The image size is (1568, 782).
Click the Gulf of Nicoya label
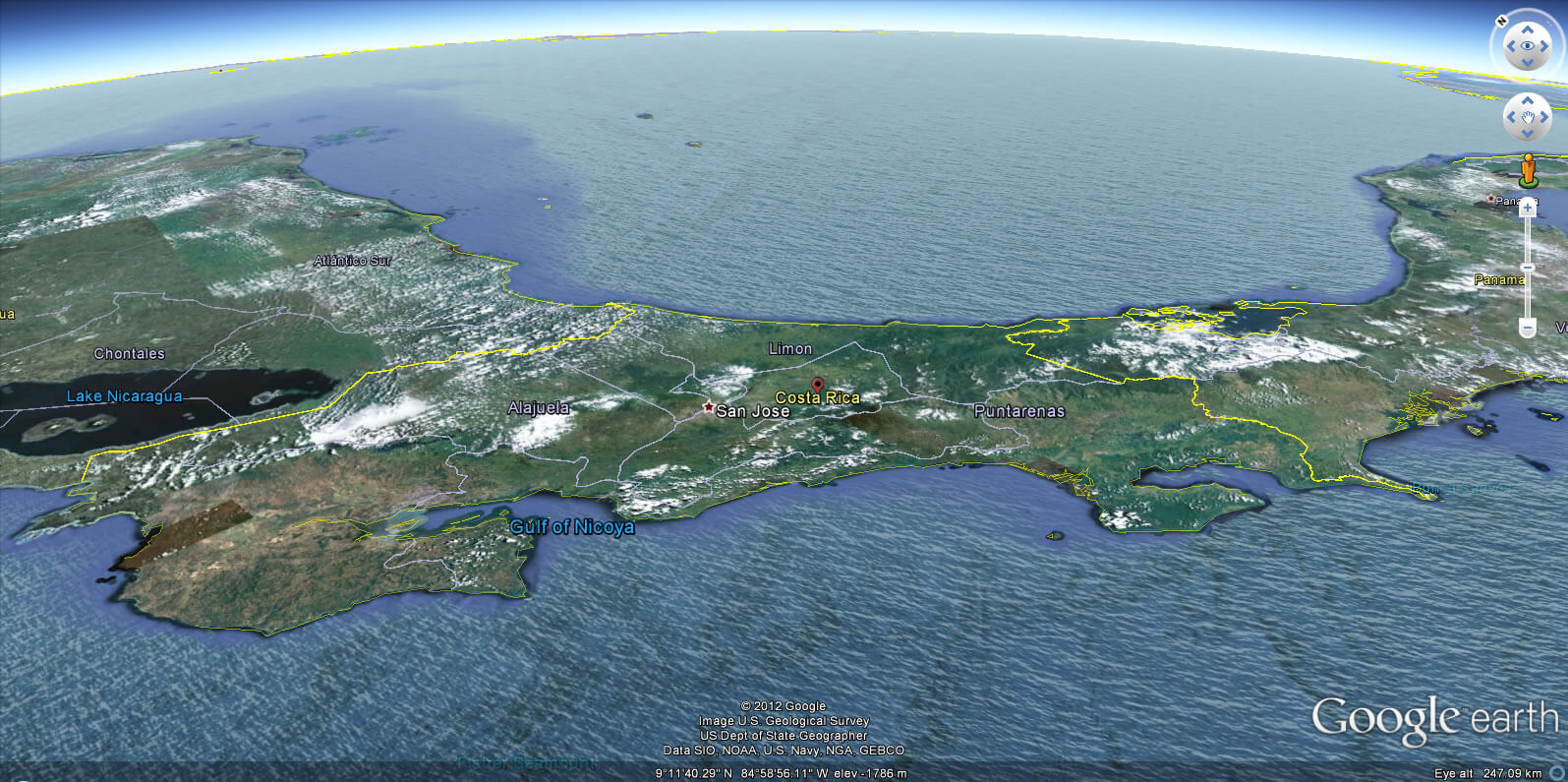coord(571,527)
